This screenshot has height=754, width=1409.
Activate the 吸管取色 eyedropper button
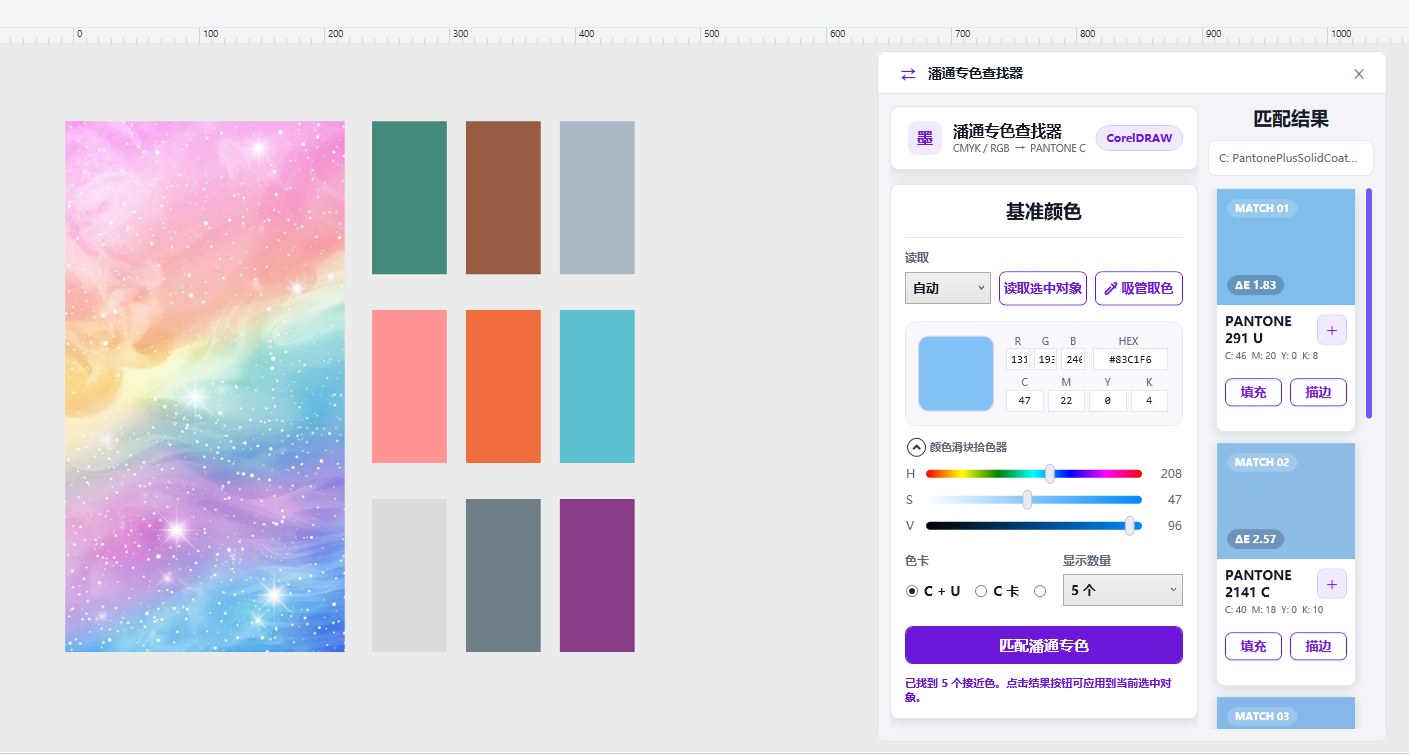(1139, 288)
